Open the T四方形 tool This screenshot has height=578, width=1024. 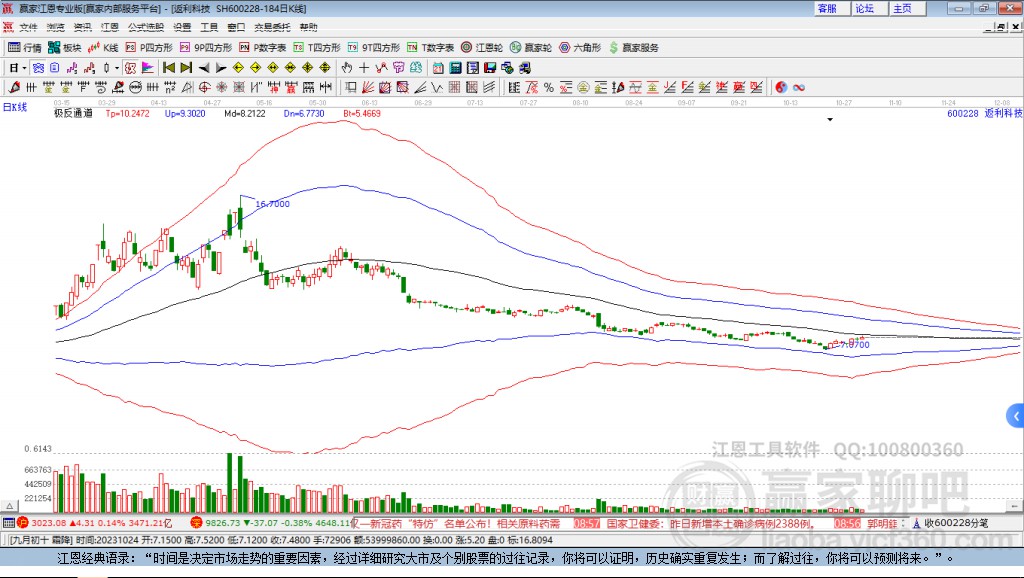(x=317, y=48)
